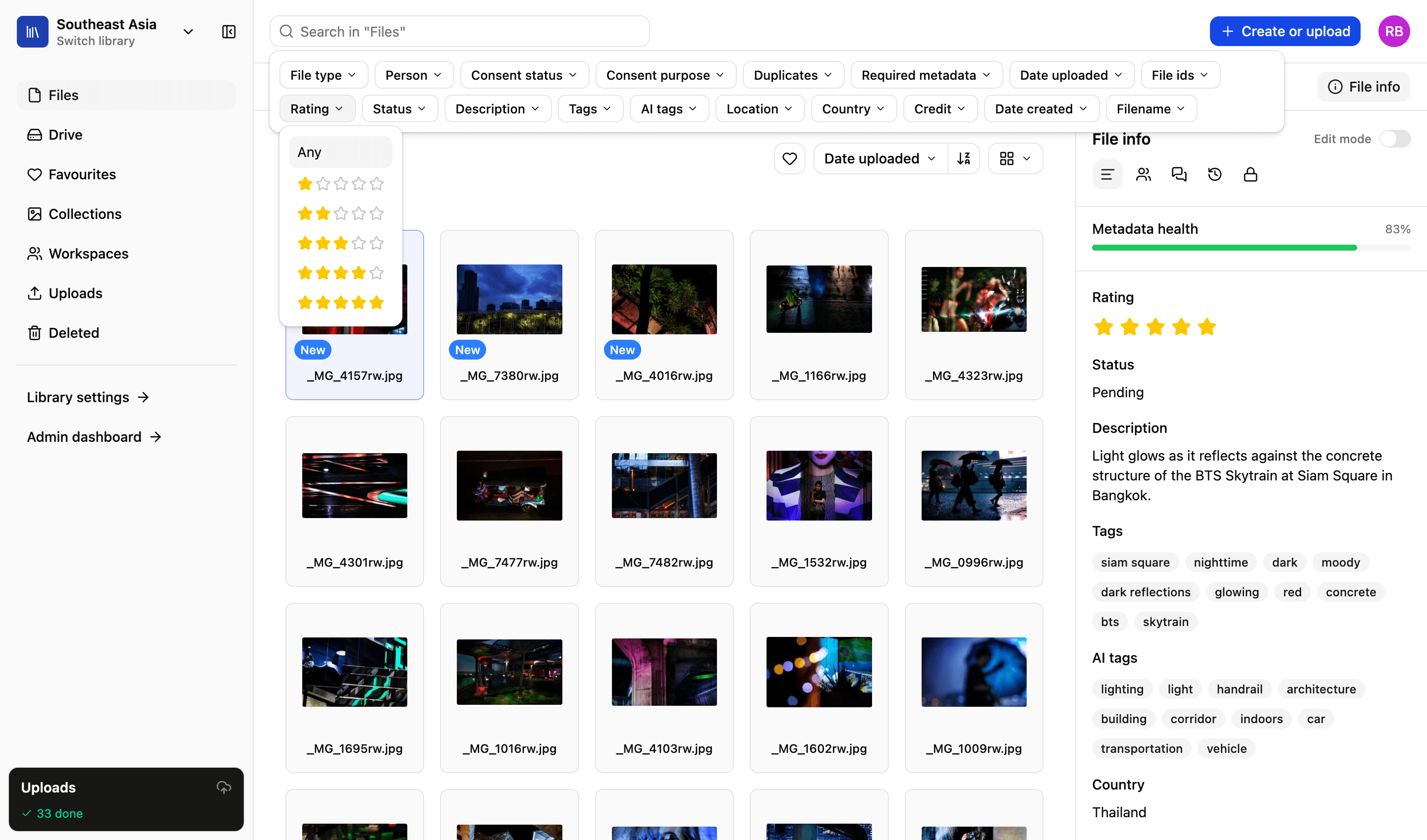Filter by two-star rating
This screenshot has height=840, width=1427.
click(340, 214)
